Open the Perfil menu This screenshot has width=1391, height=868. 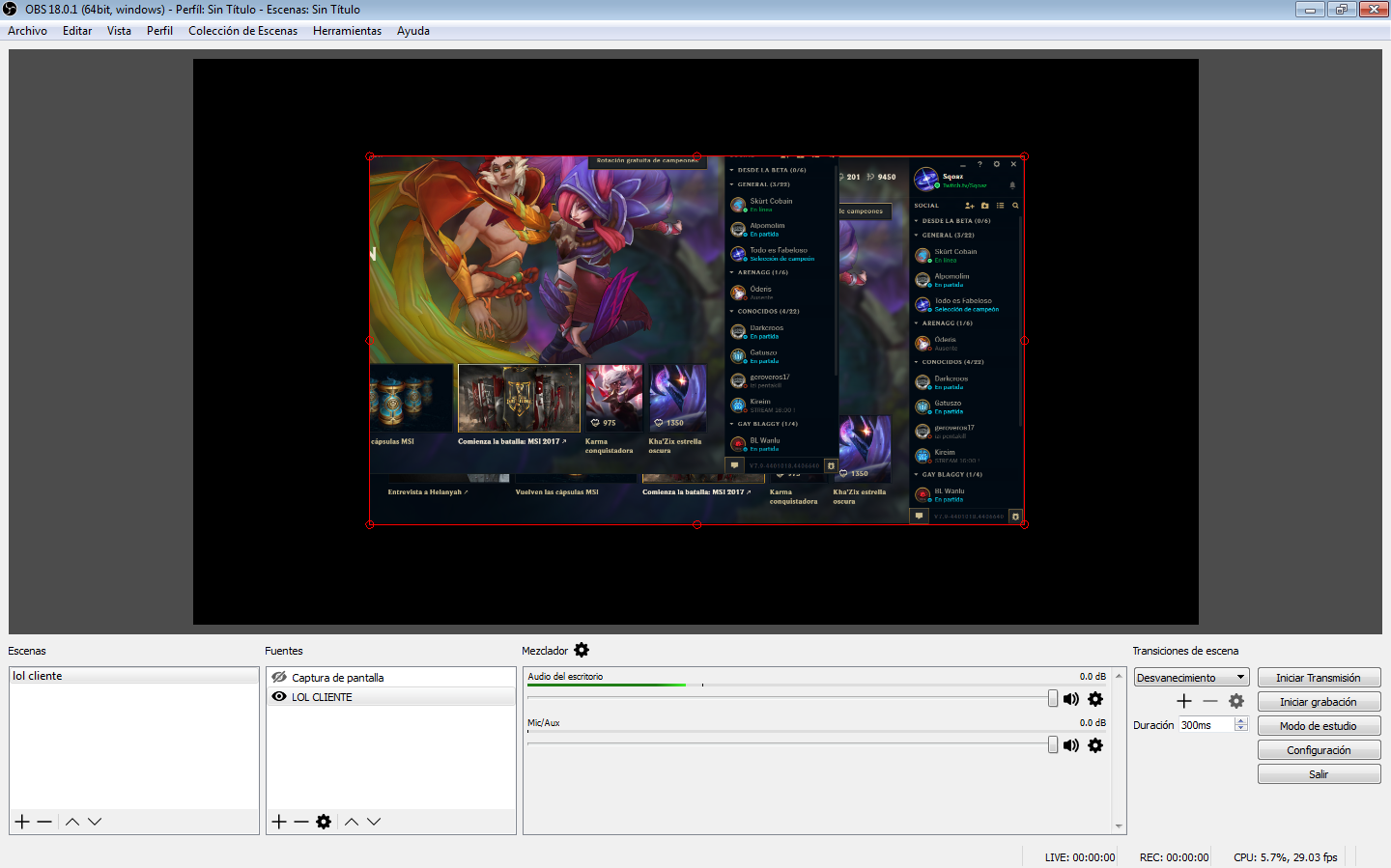pyautogui.click(x=159, y=31)
